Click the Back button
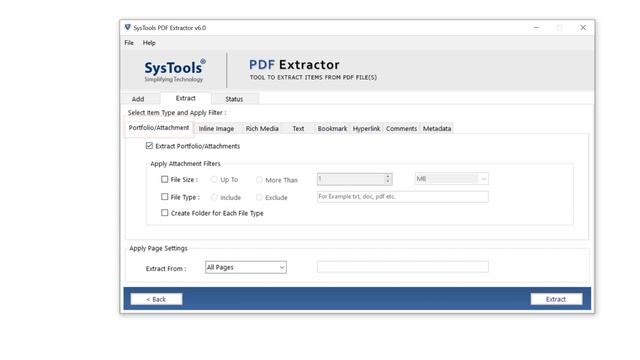Screen dimensions: 640x360 pos(156,299)
